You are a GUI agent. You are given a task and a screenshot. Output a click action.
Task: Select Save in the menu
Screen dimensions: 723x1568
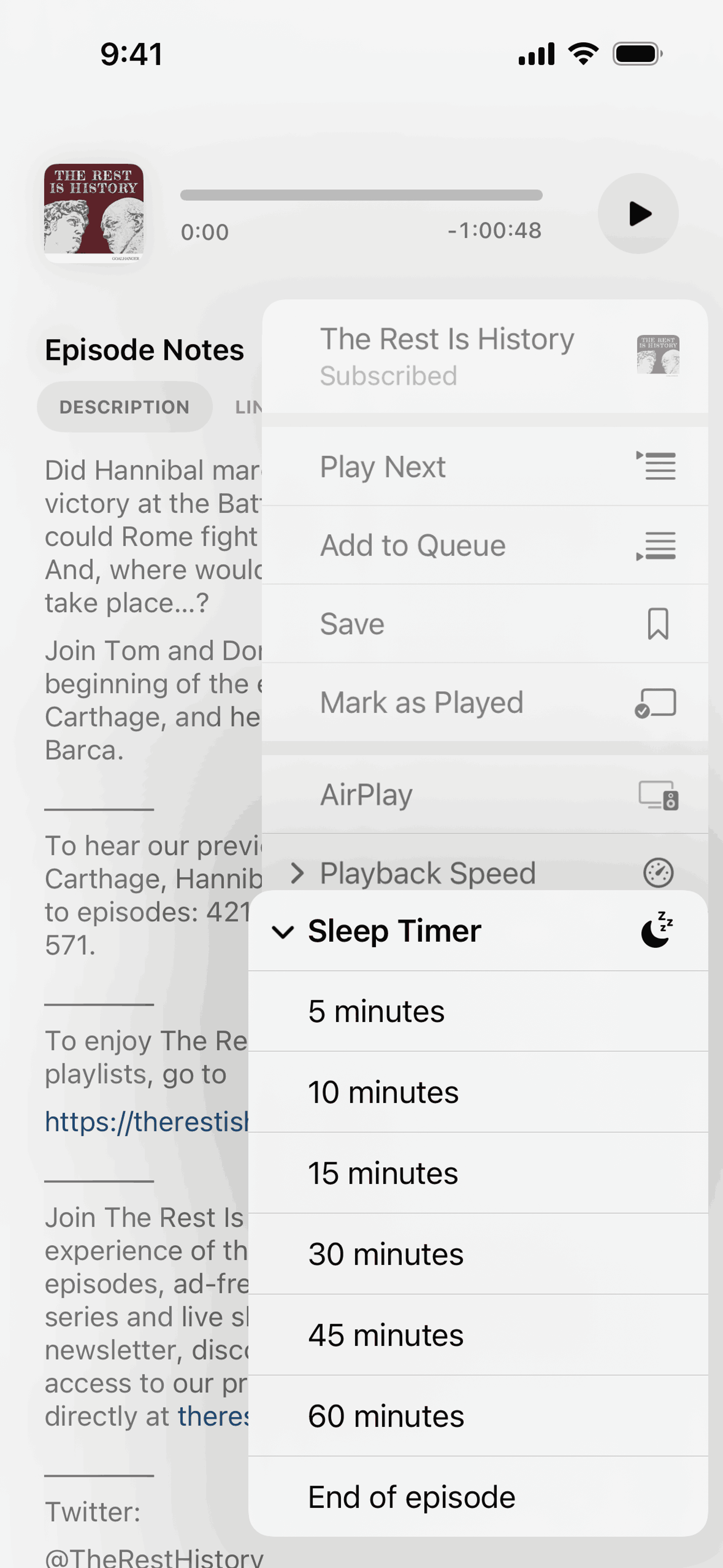tap(484, 623)
